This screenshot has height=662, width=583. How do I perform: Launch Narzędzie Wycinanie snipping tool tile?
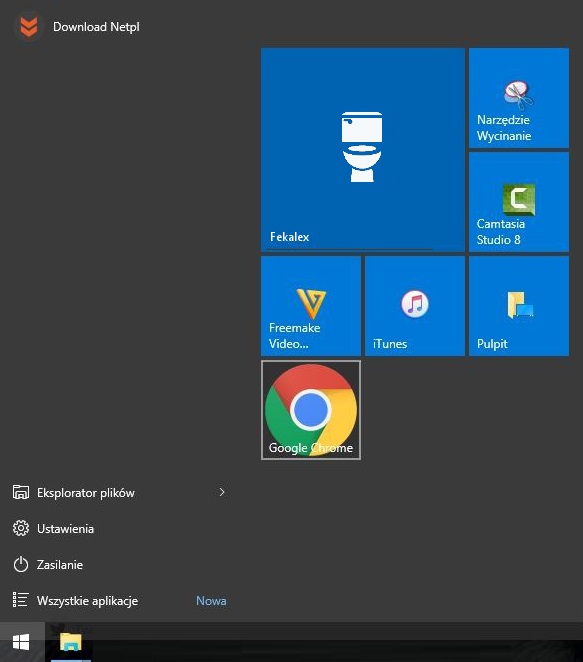click(519, 98)
